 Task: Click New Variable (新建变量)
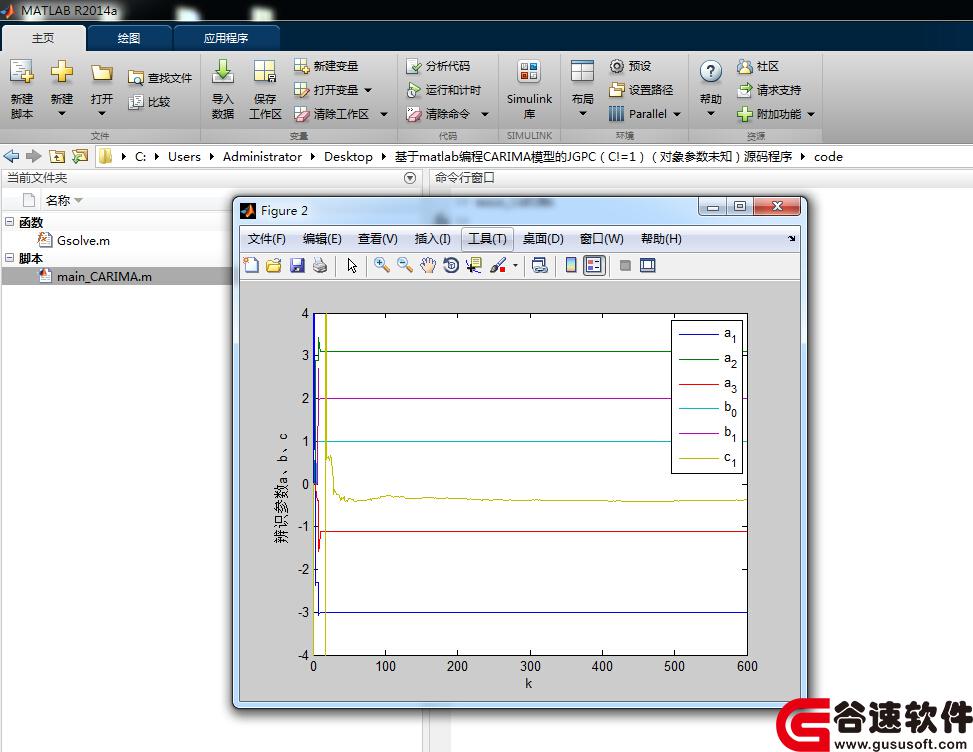click(326, 66)
